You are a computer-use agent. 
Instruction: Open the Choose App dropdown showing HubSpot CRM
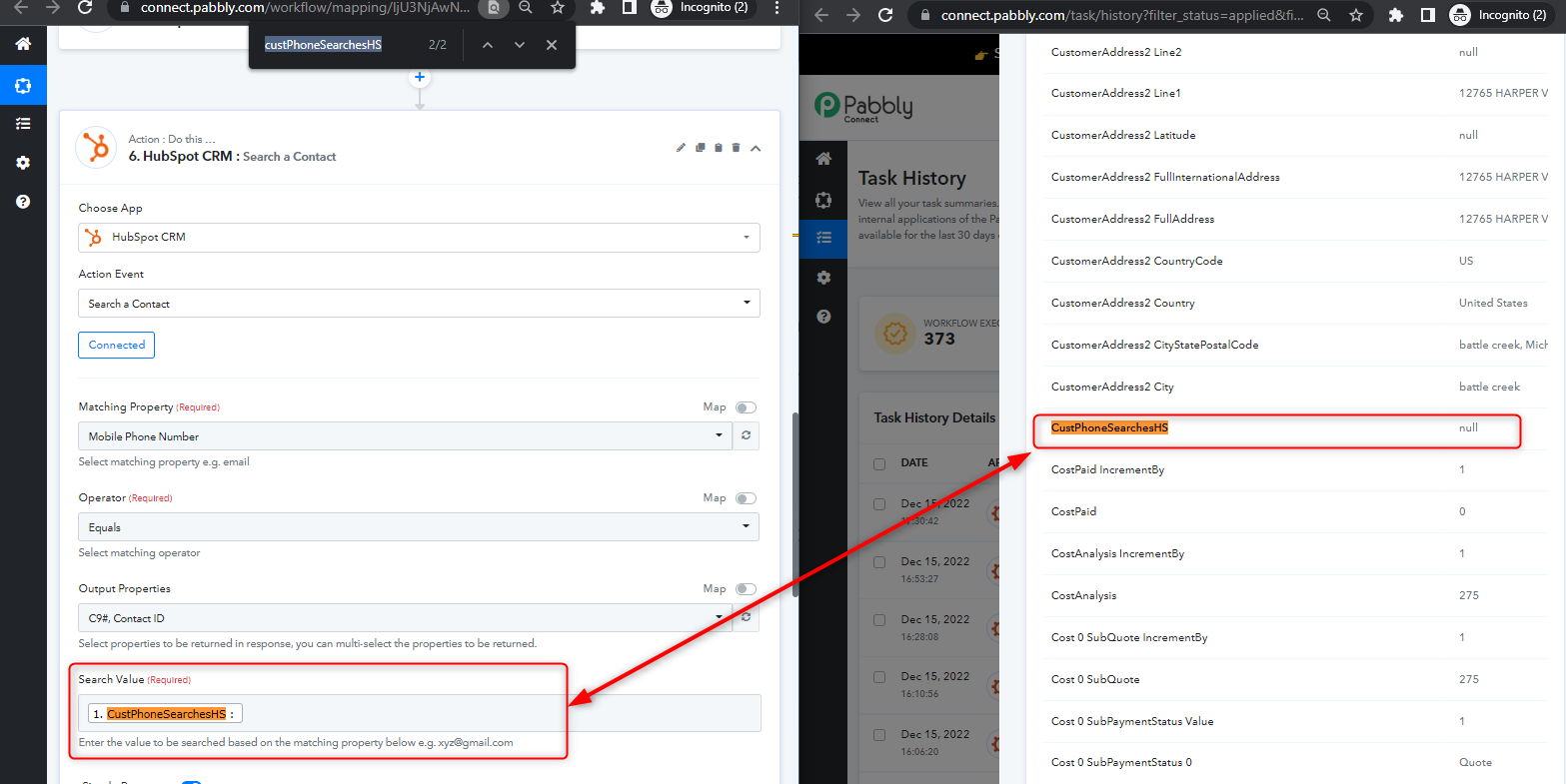tap(419, 237)
